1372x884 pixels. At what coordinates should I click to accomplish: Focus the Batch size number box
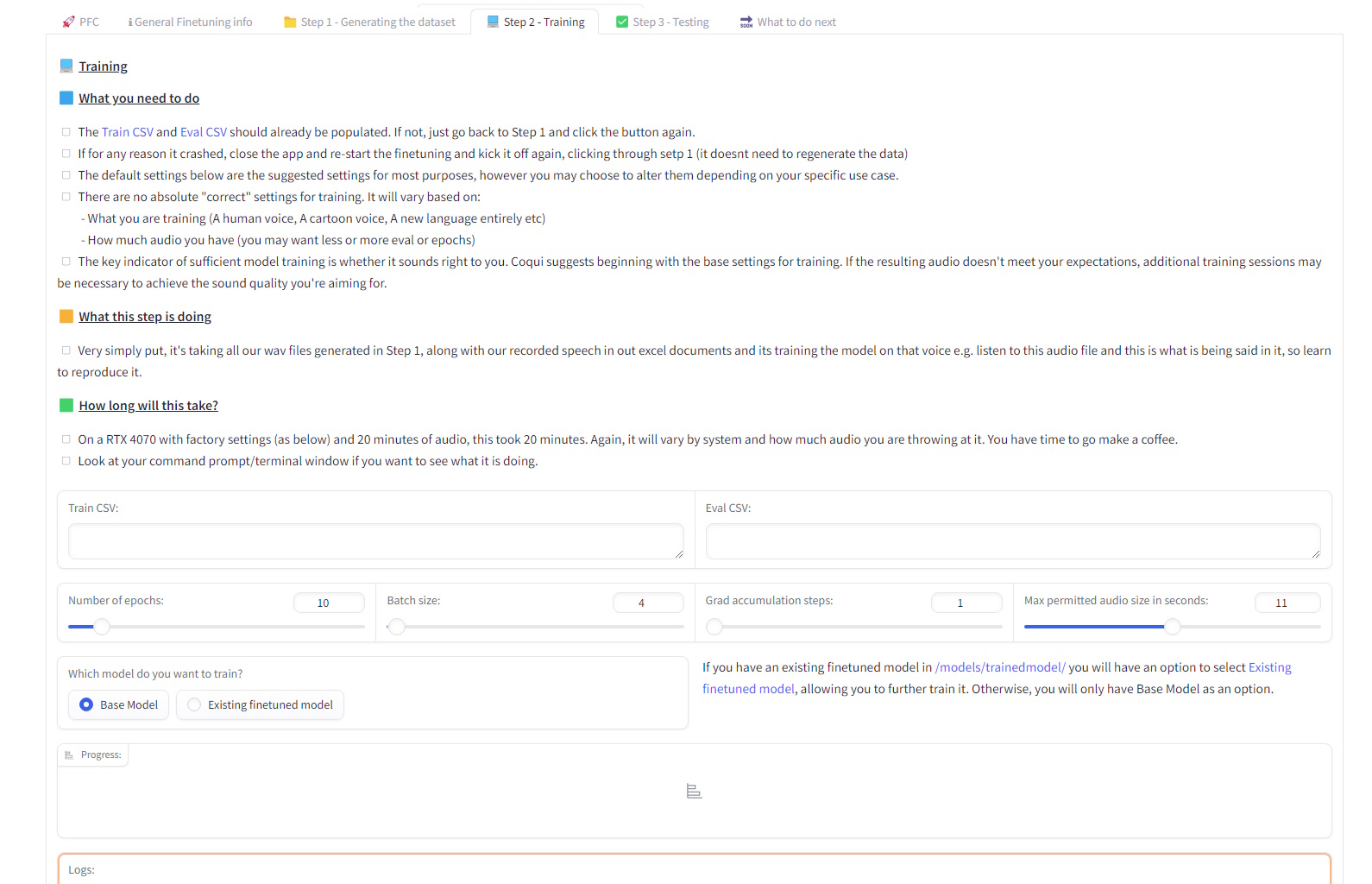click(648, 603)
